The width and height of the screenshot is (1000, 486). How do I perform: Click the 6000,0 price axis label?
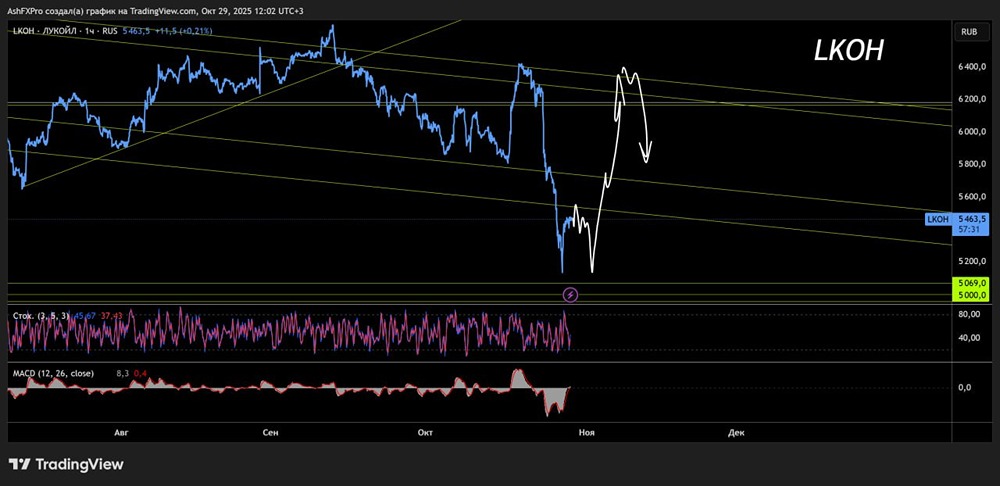[970, 131]
